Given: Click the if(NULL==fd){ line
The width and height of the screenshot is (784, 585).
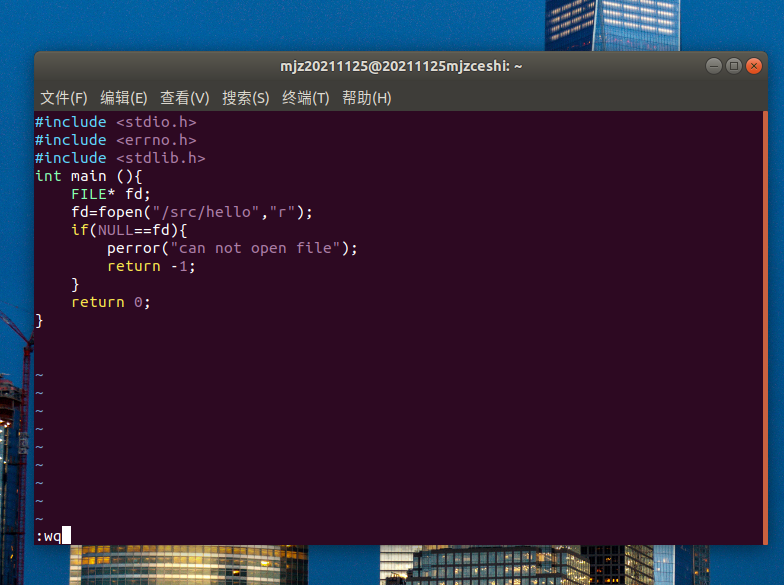Looking at the screenshot, I should [x=129, y=230].
